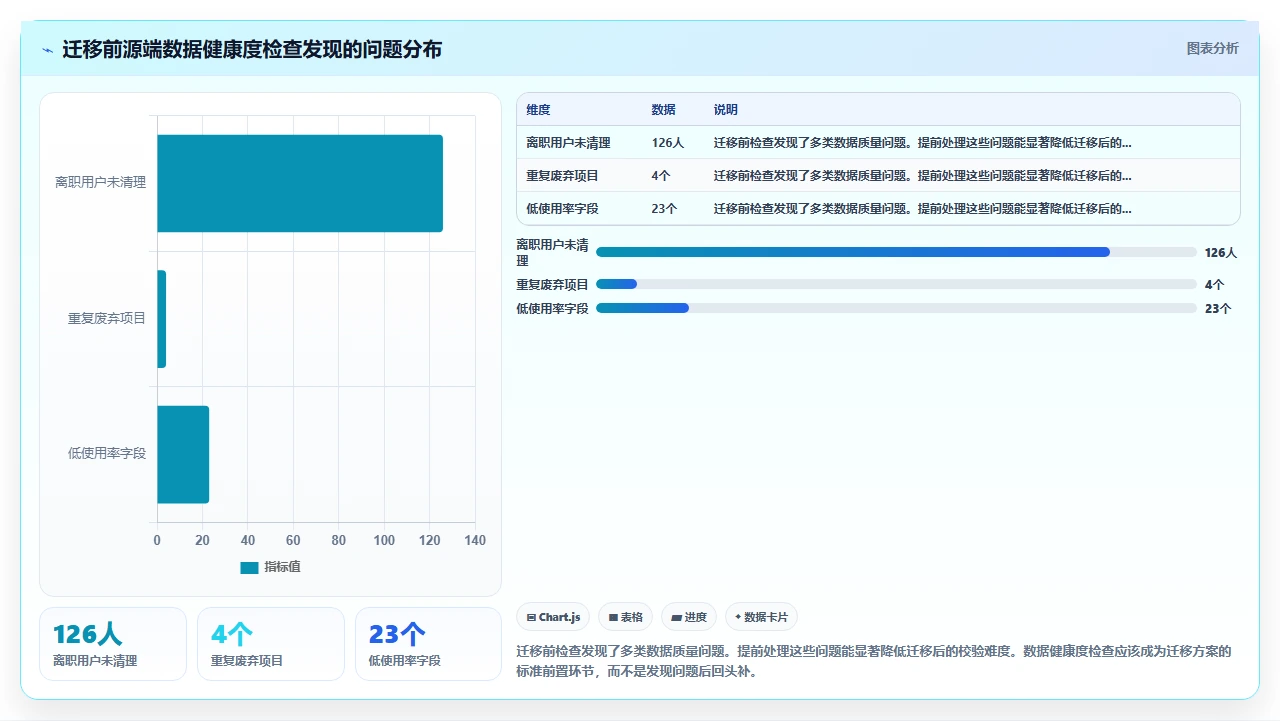Viewport: 1280px width, 721px height.
Task: Click the 低使用率字段 progress bar
Action: [x=896, y=308]
